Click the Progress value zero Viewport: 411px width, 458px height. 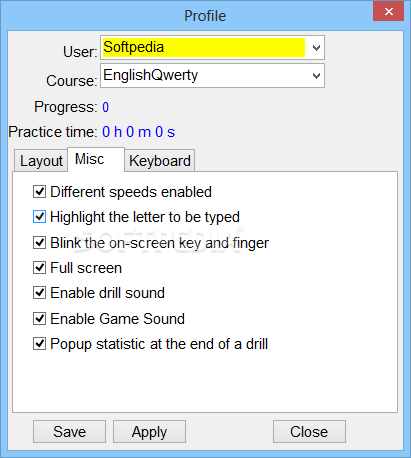click(105, 107)
